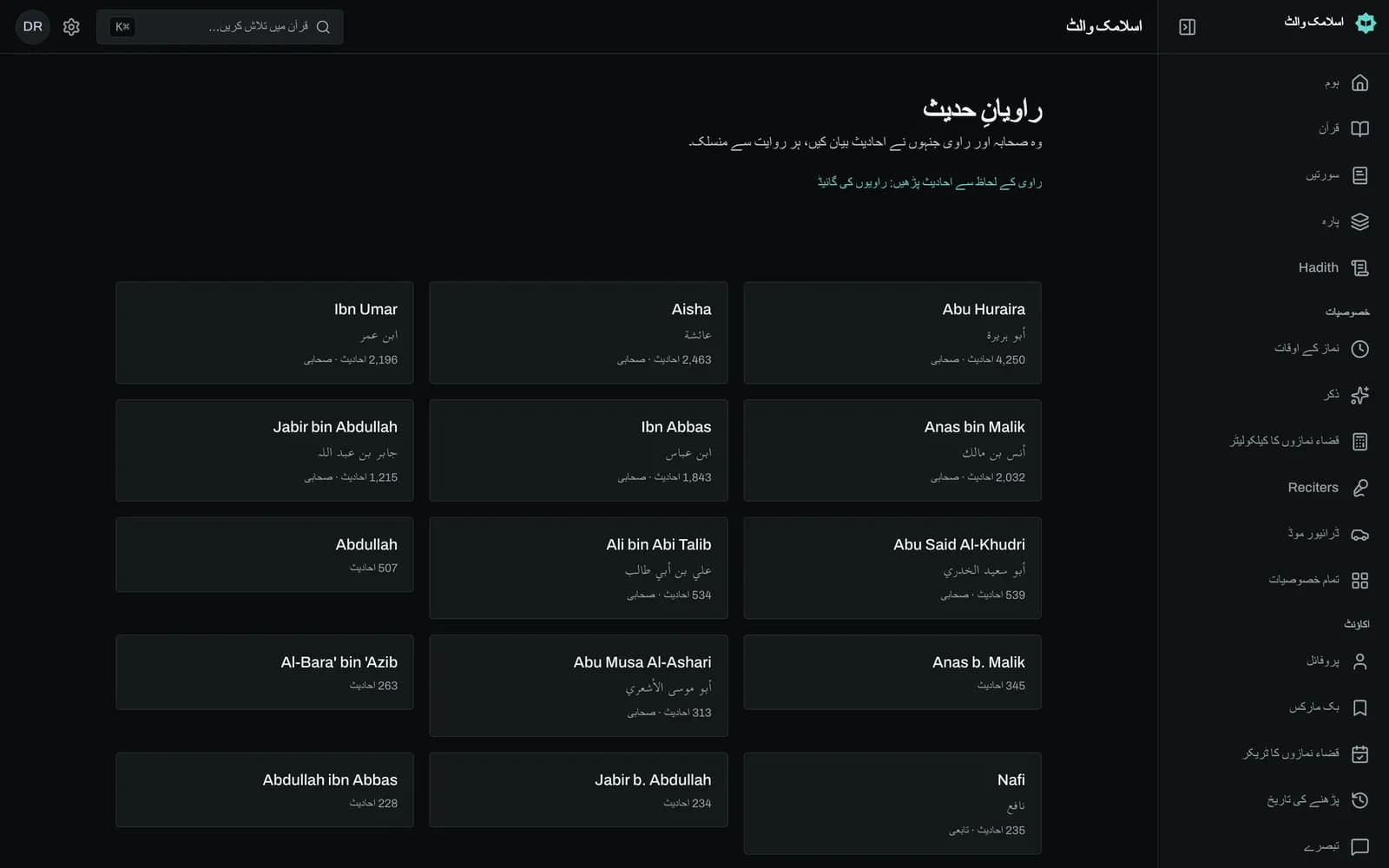Image resolution: width=1389 pixels, height=868 pixels.
Task: Open Qaza prayers tracker calendar icon
Action: 1359,753
